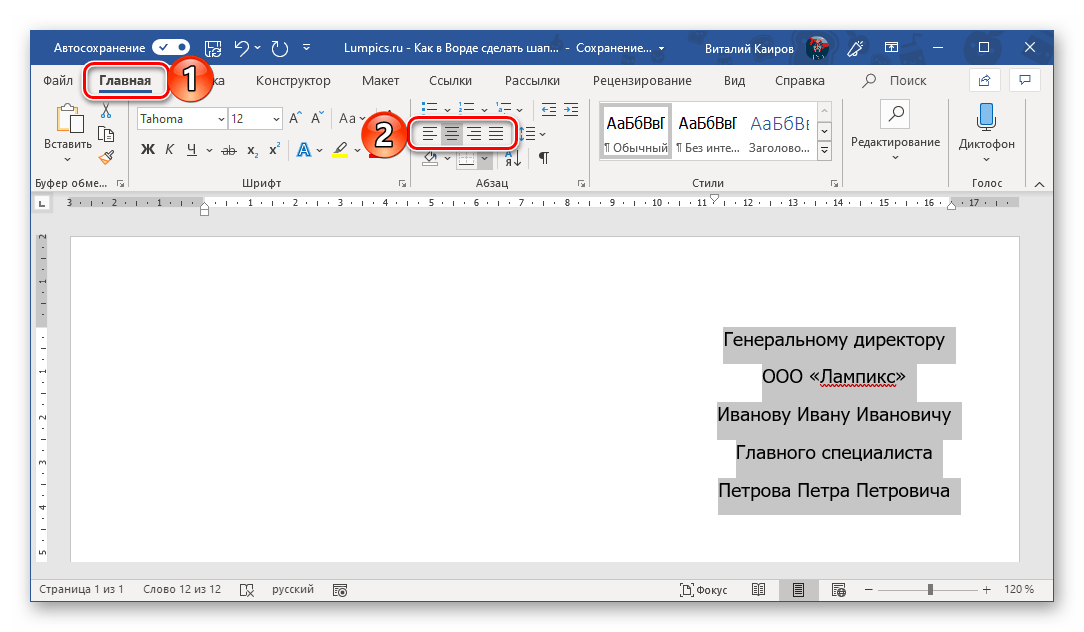Show paragraph marks with pilcrow icon
This screenshot has height=632, width=1084.
click(x=544, y=157)
